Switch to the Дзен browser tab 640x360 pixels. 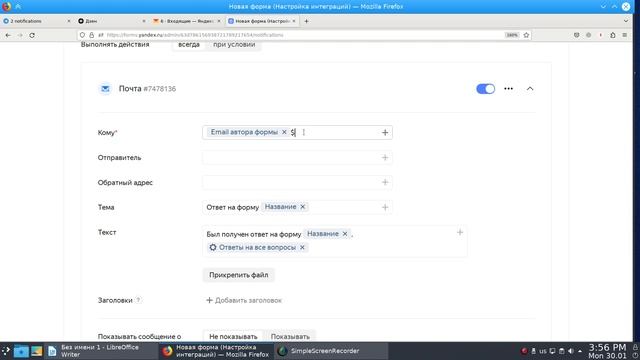[111, 21]
